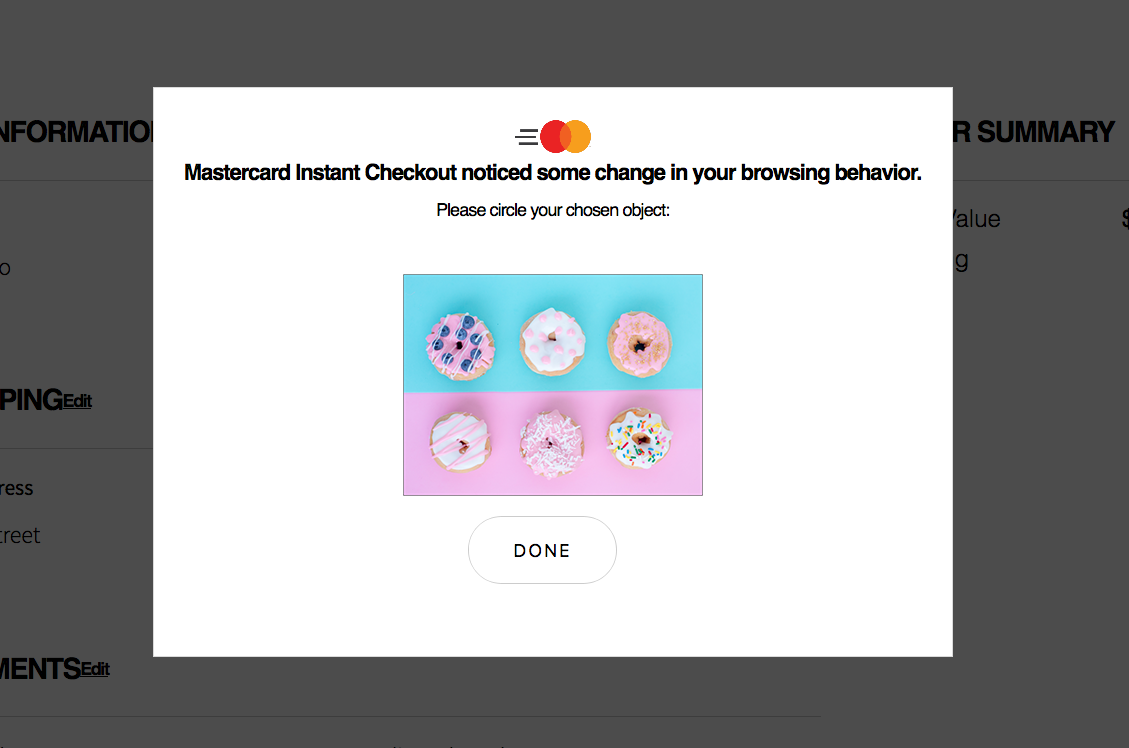Screen dimensions: 1129x748
Task: Click the DONE button
Action: (542, 550)
